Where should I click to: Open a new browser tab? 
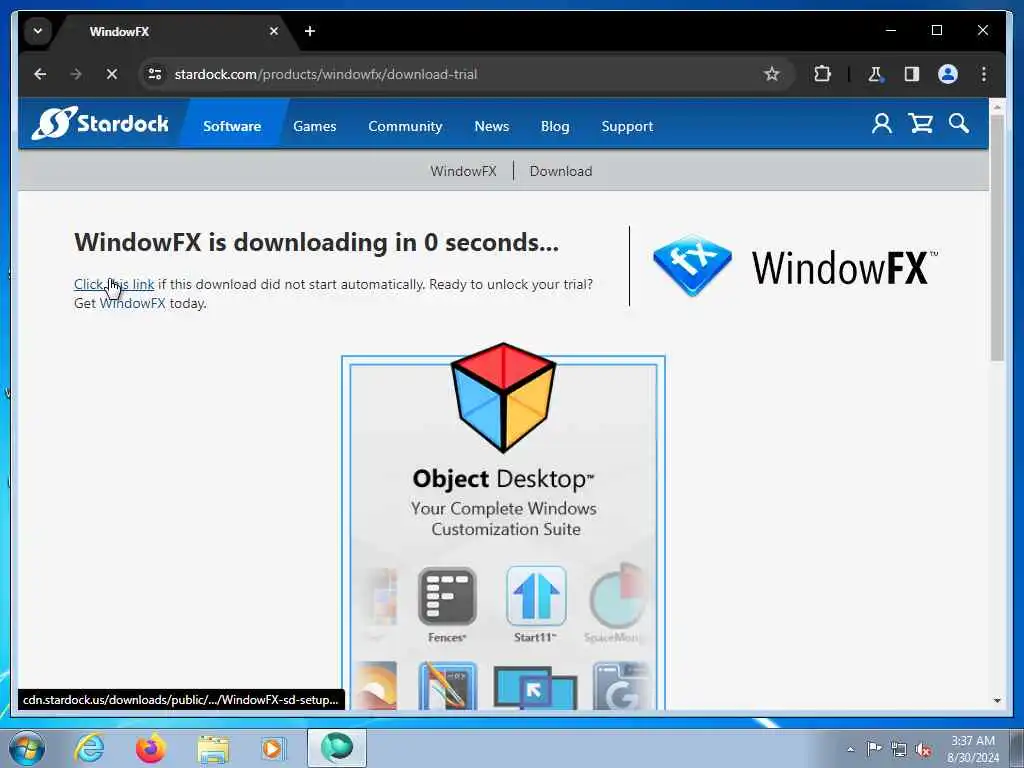[310, 31]
